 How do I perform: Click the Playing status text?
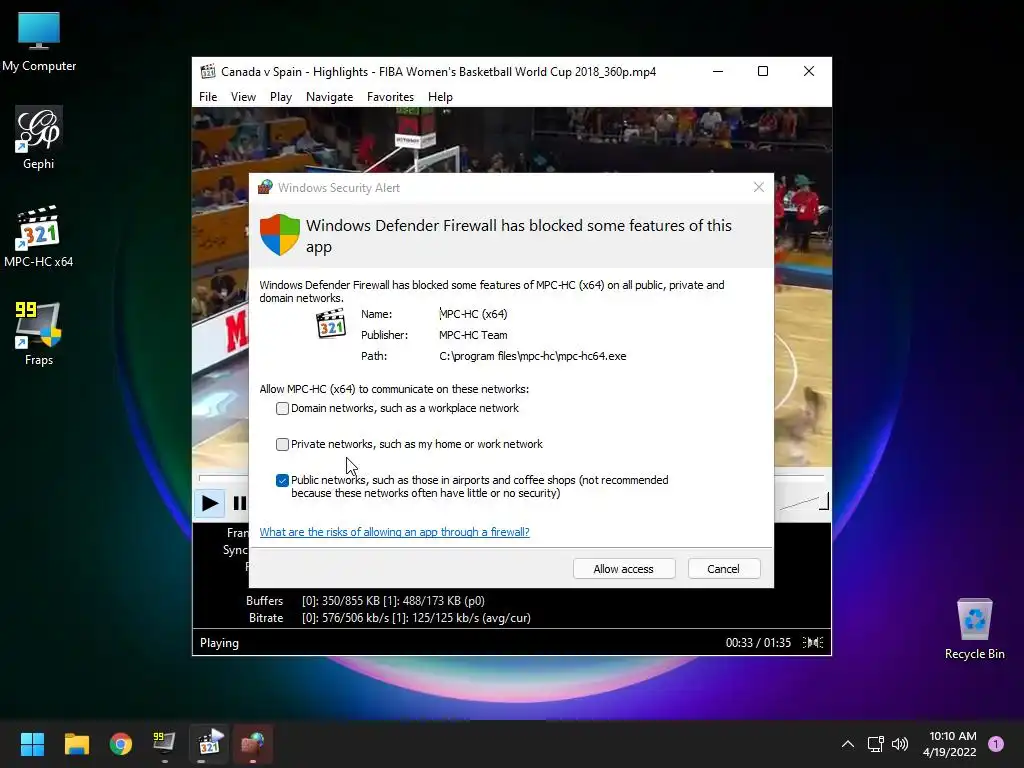(x=219, y=643)
